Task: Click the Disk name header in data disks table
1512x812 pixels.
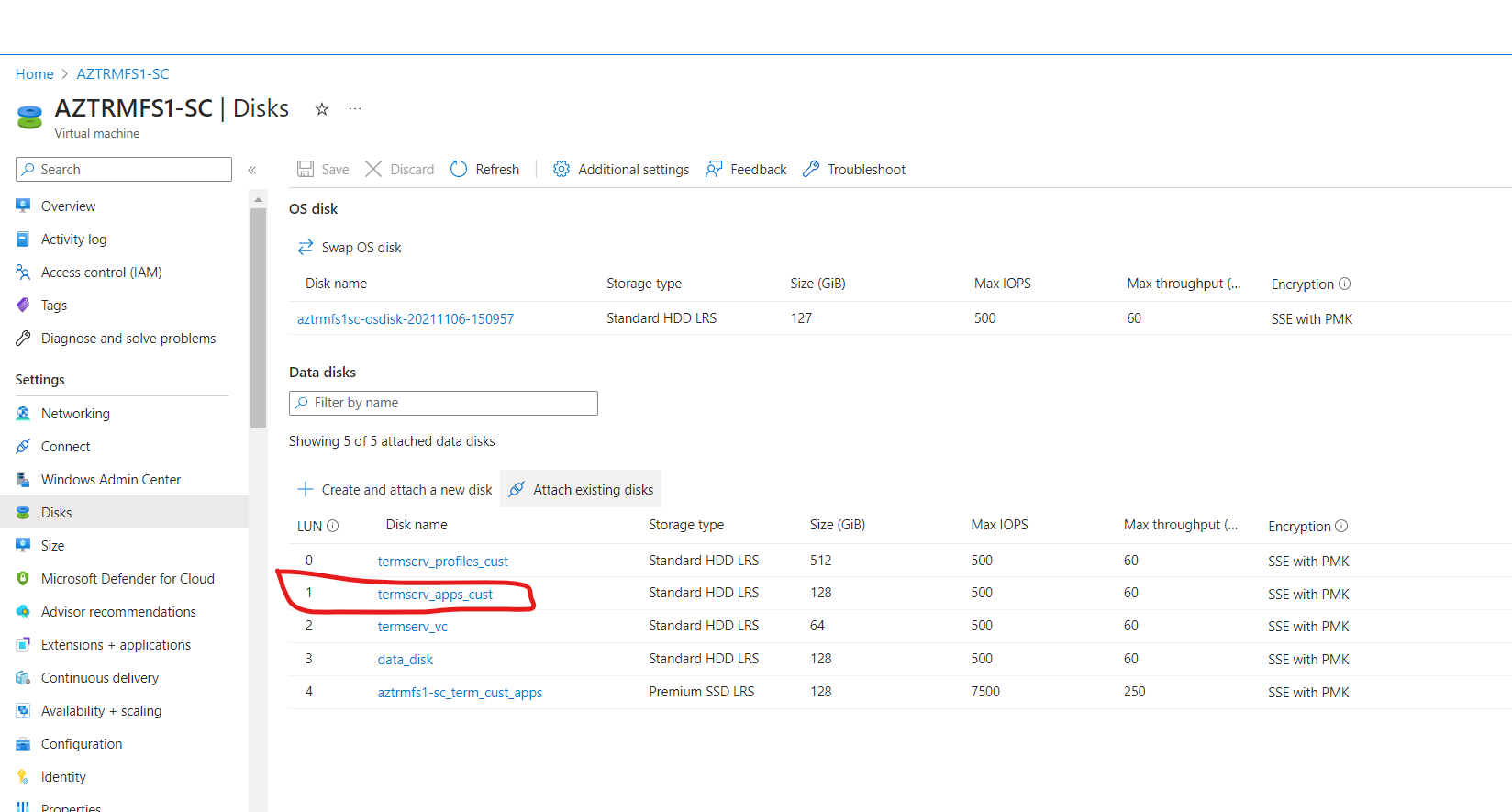Action: pyautogui.click(x=417, y=525)
